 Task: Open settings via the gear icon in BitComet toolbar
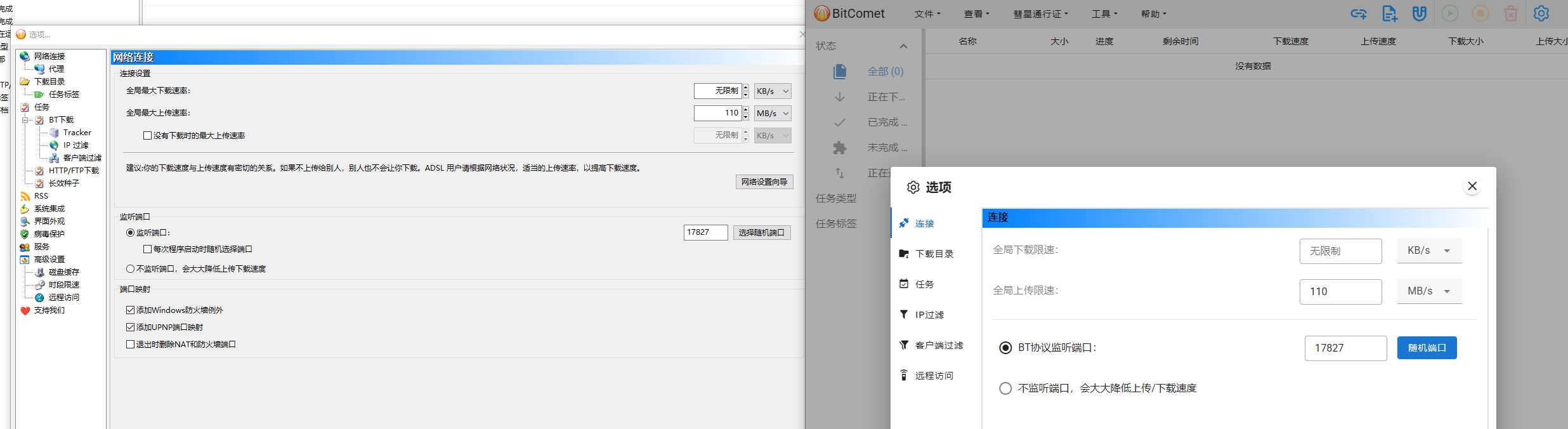1541,14
